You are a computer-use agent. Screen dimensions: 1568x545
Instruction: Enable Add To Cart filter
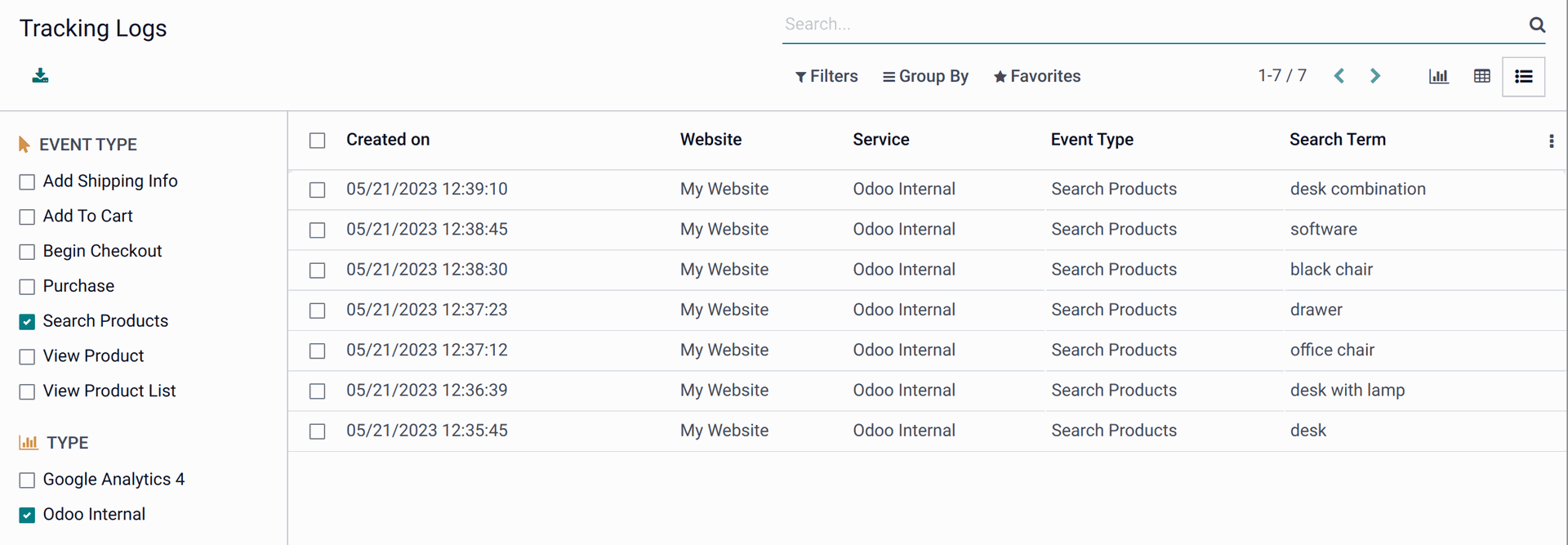27,217
